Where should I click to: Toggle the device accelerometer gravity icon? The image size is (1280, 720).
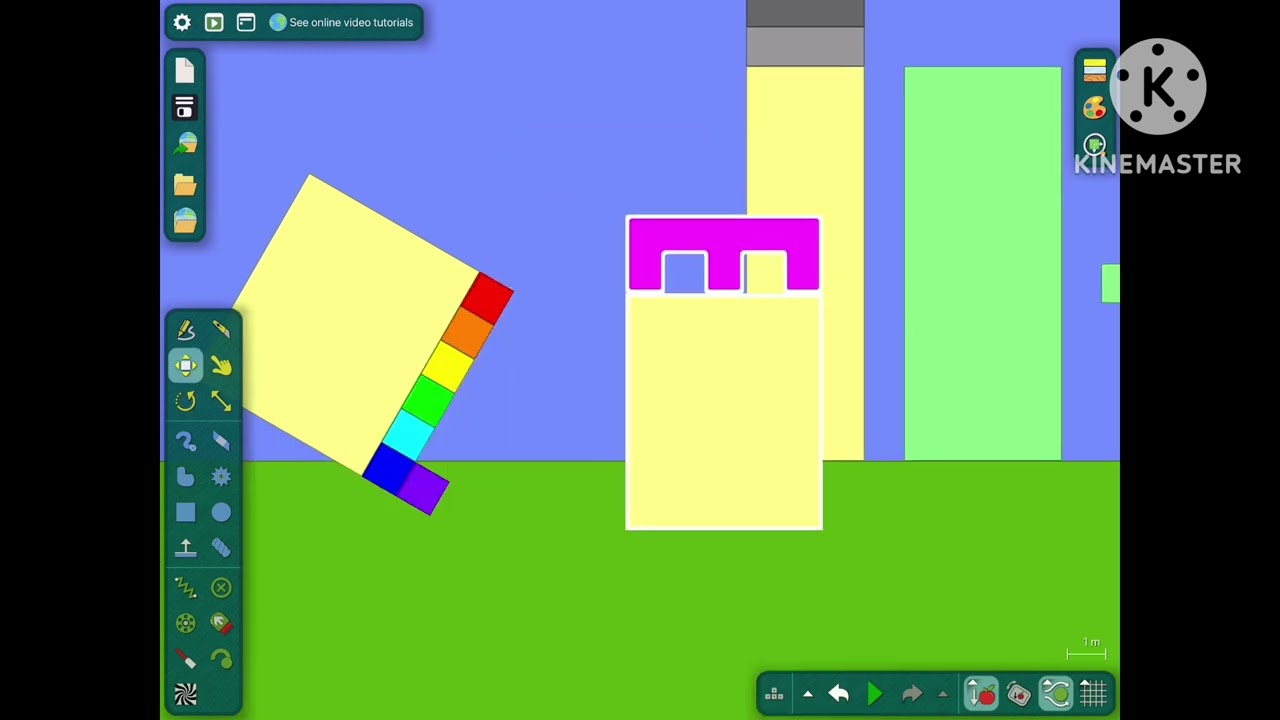(1019, 693)
